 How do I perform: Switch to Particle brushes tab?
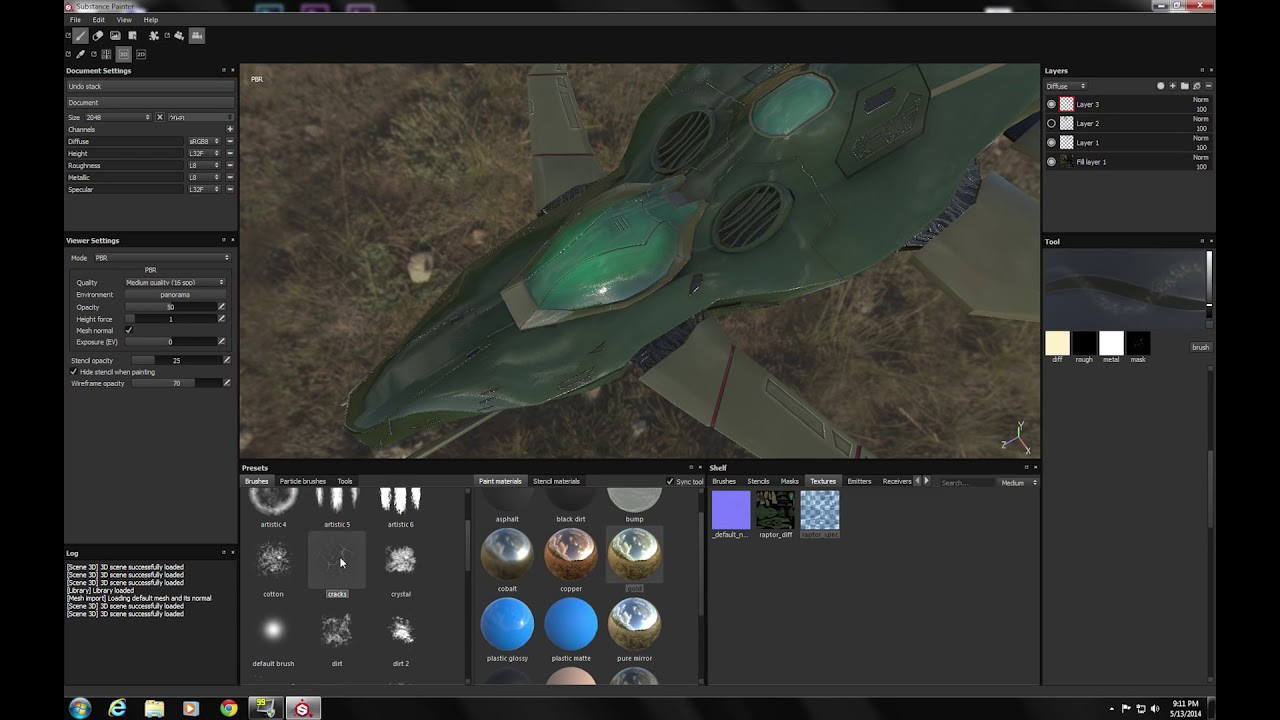303,482
